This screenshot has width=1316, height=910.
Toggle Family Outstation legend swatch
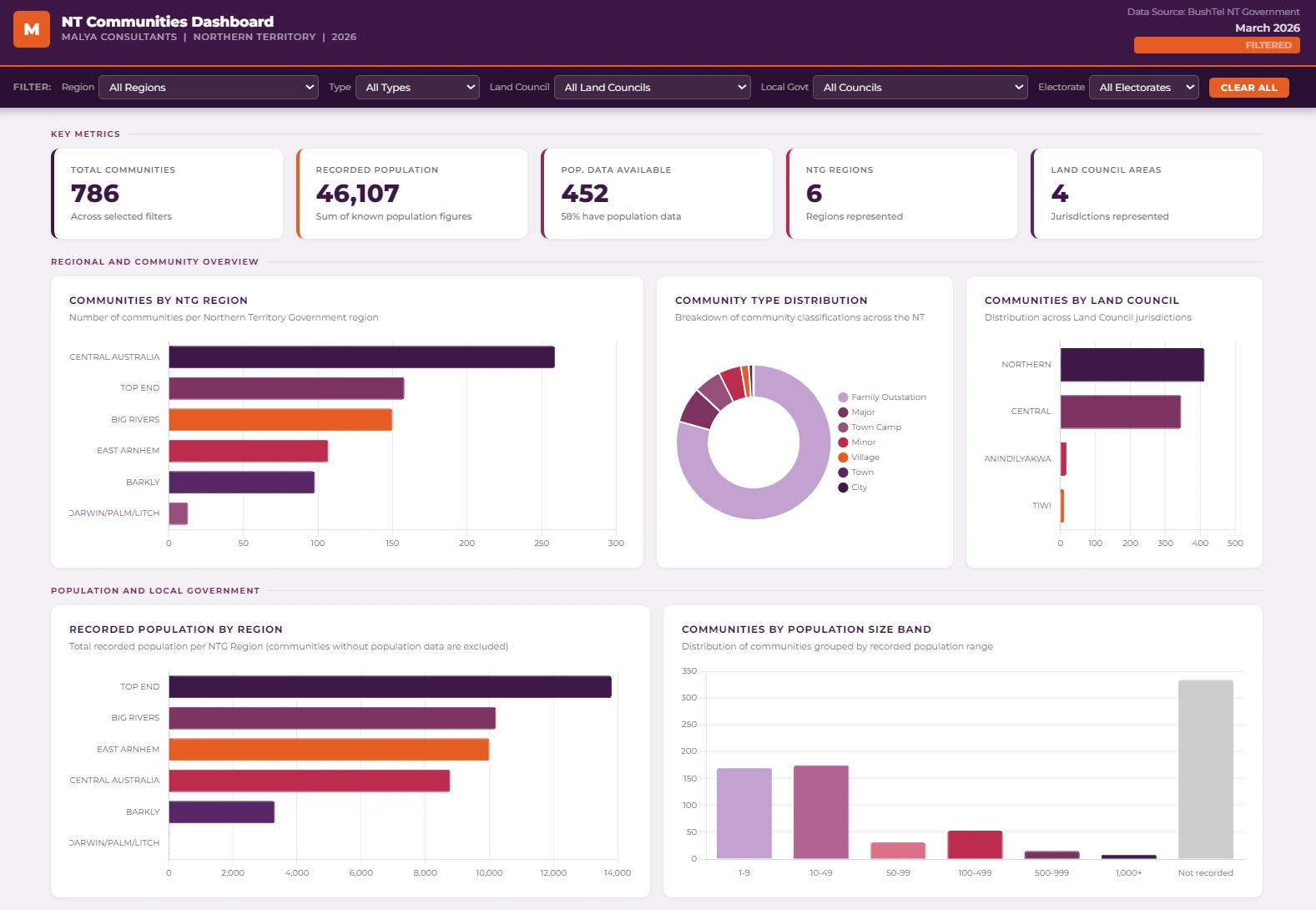[843, 397]
